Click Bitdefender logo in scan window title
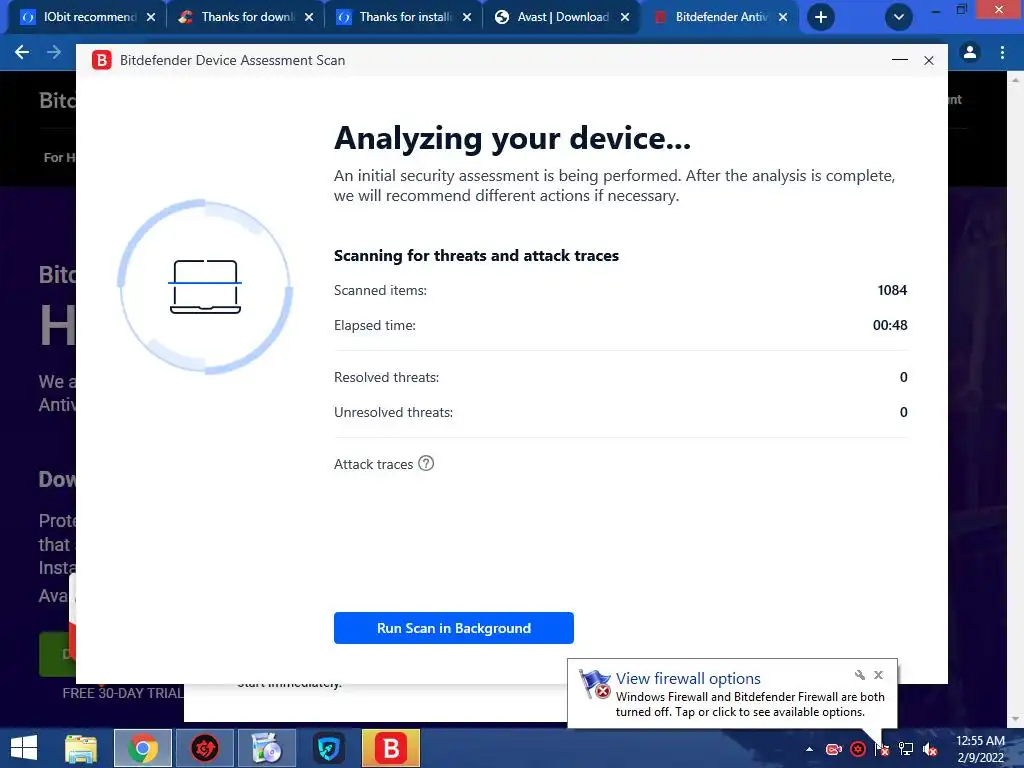 pos(101,60)
